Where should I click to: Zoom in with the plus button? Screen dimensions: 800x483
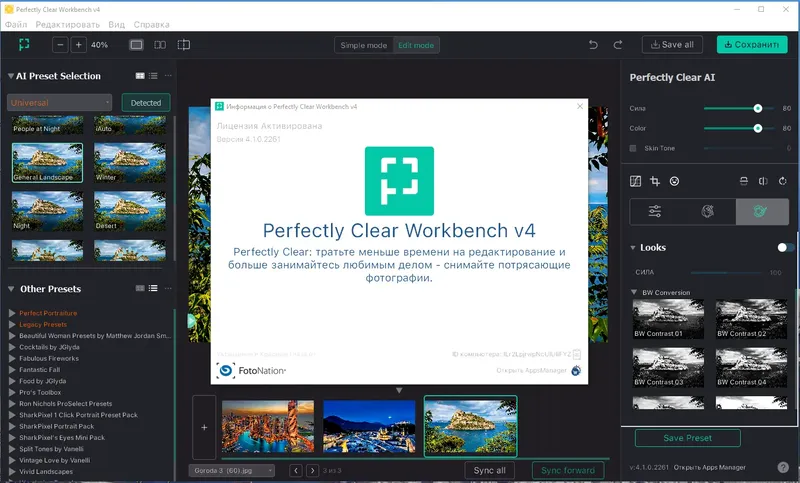coord(79,45)
